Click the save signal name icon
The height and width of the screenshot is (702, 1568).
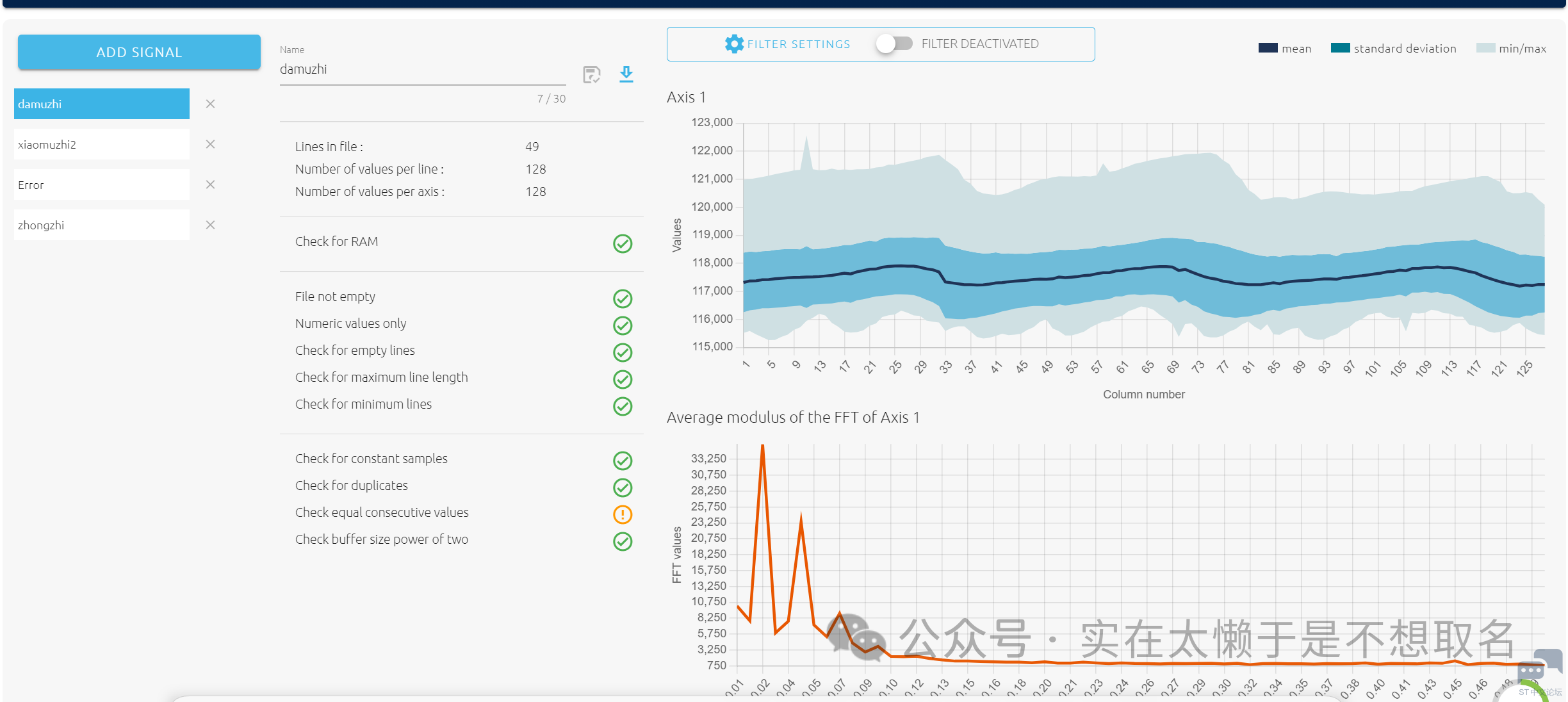coord(592,75)
